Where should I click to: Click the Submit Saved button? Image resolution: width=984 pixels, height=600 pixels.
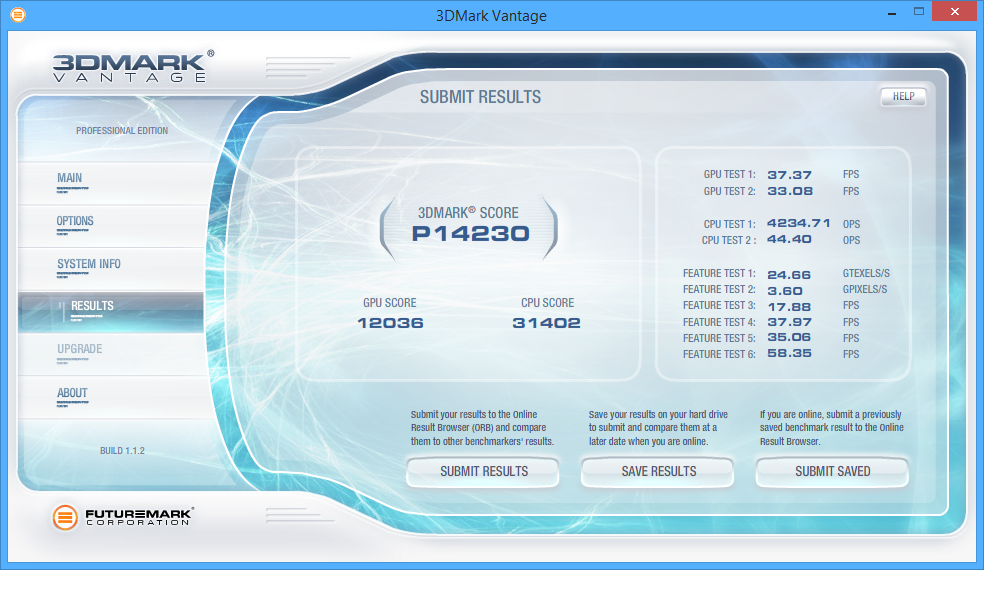tap(832, 471)
